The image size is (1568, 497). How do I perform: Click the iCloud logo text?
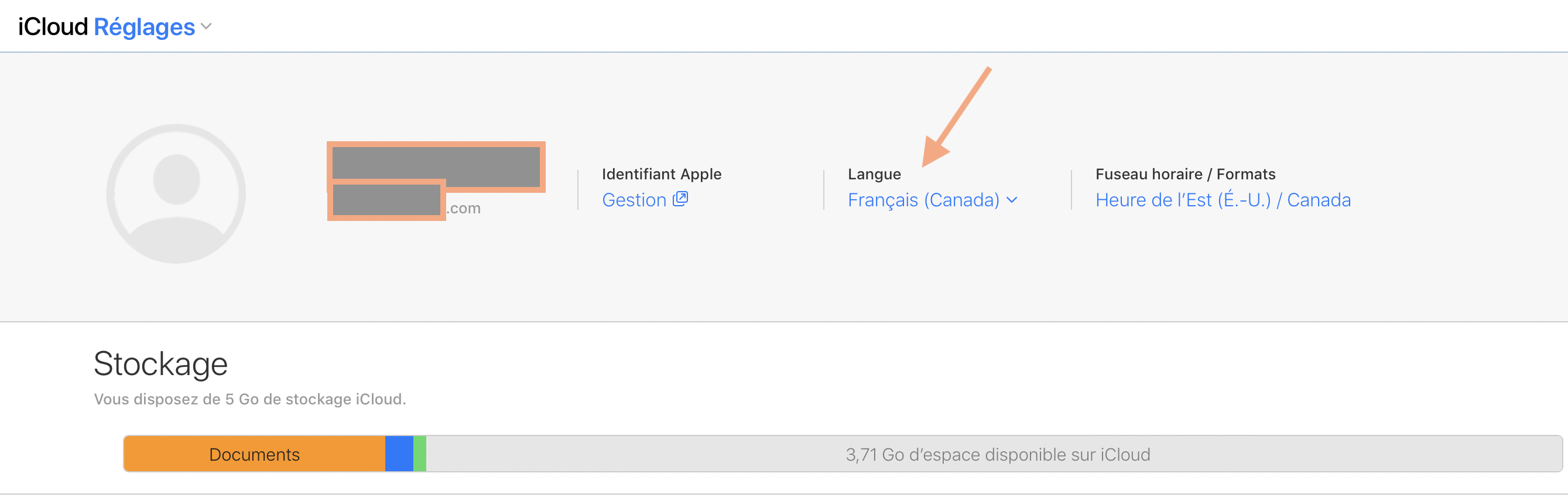[53, 27]
